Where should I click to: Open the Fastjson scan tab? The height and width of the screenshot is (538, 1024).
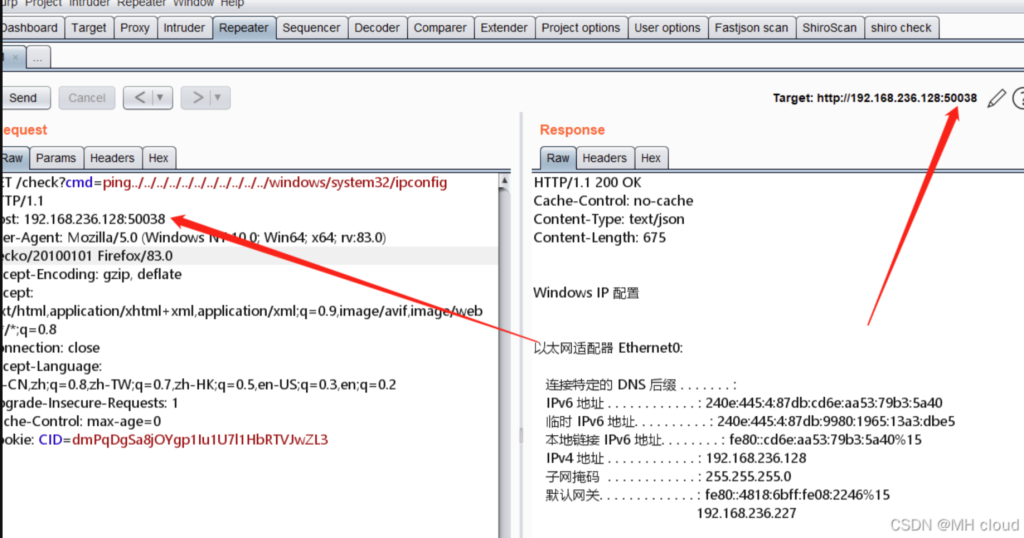(x=751, y=28)
